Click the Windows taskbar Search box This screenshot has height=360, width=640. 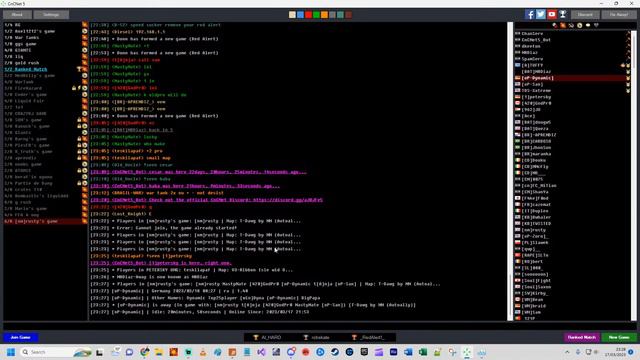point(55,352)
